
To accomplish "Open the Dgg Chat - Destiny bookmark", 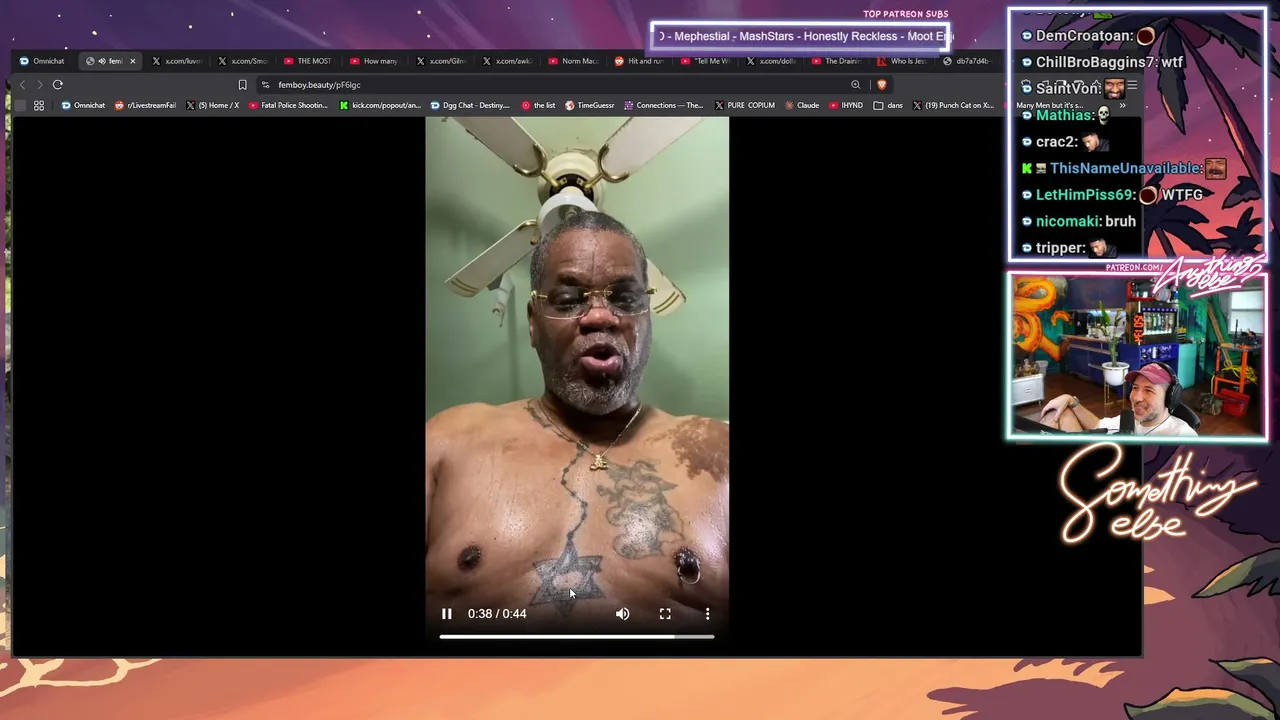I will [470, 105].
